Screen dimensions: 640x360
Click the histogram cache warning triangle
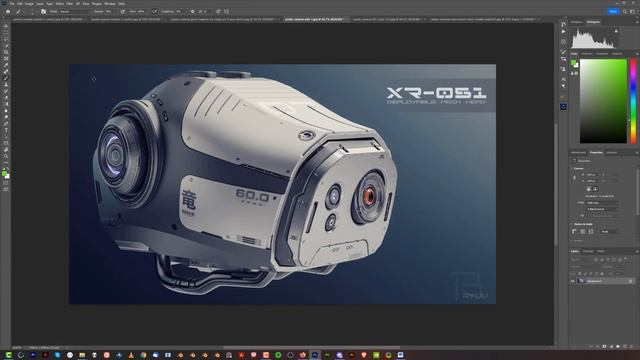click(x=616, y=31)
